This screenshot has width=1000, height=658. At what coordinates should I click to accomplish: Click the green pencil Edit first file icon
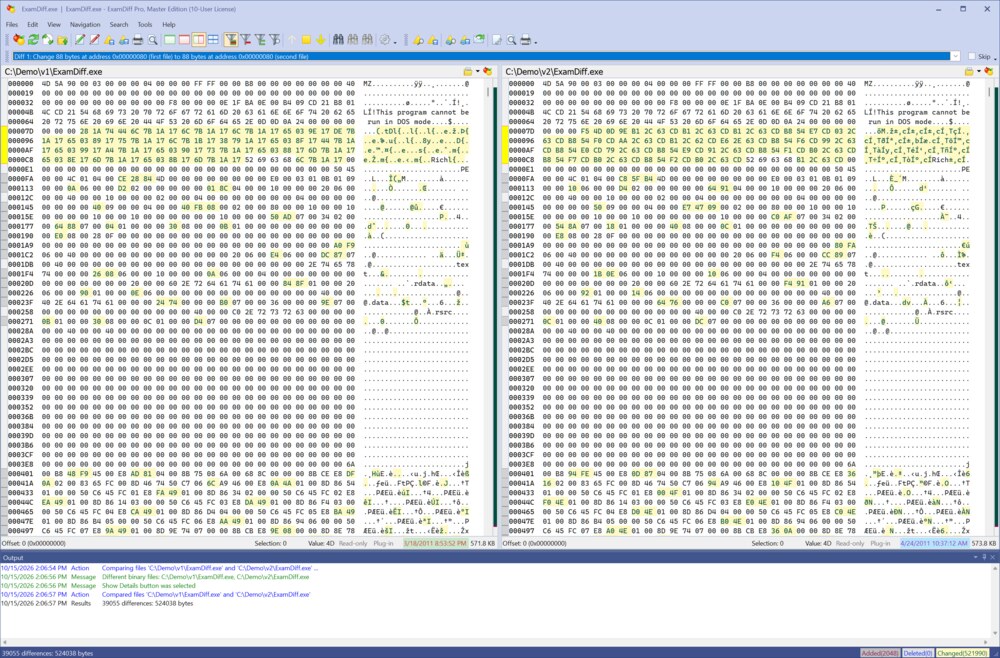pyautogui.click(x=80, y=40)
